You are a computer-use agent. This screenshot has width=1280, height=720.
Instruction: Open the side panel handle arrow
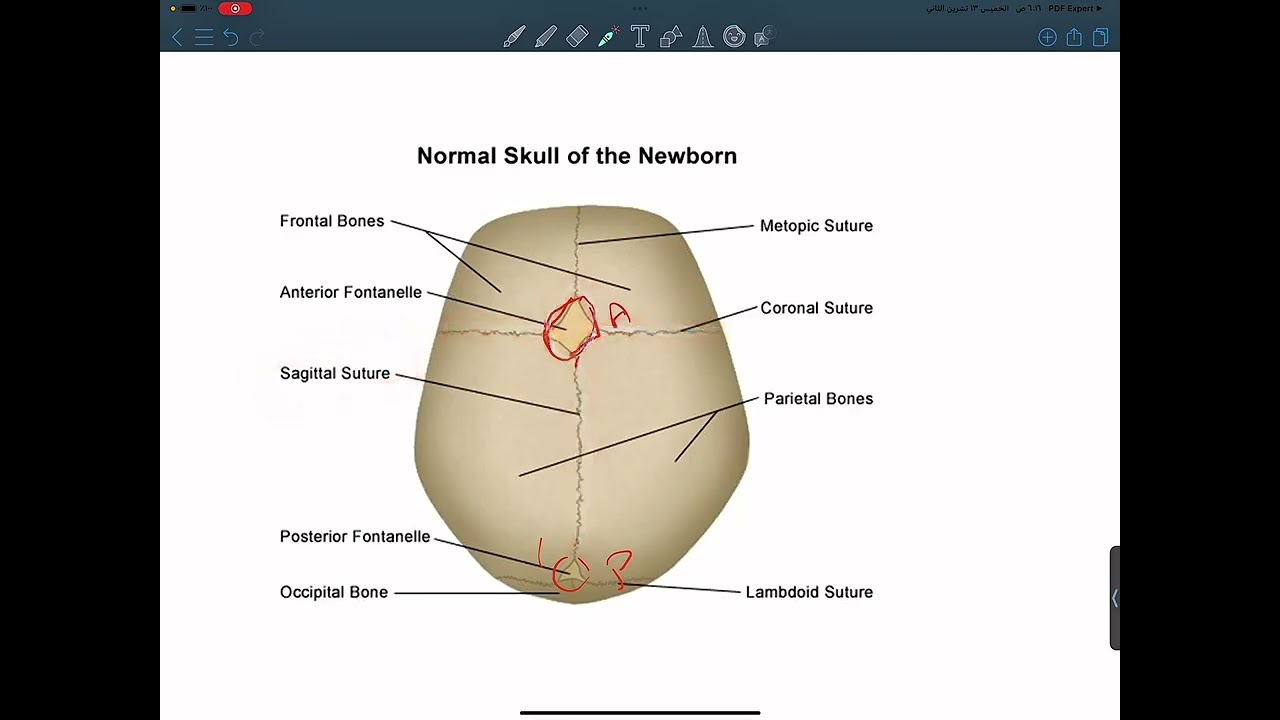point(1115,598)
